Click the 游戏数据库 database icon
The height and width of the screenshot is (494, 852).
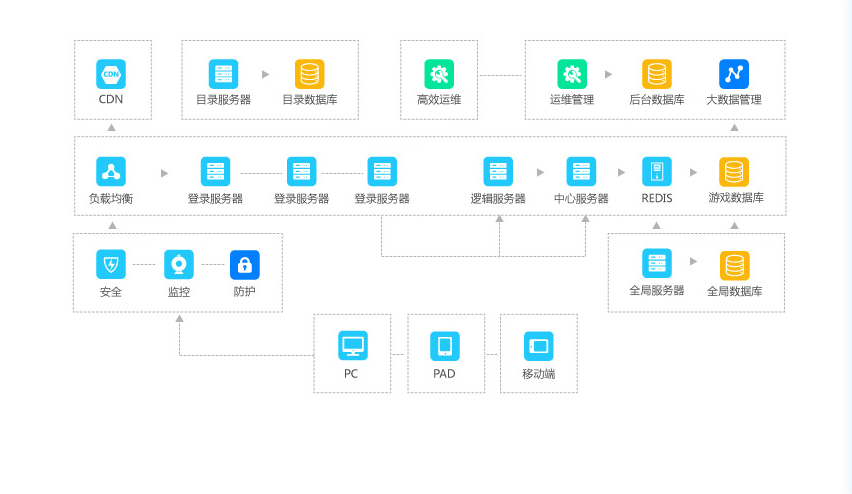pyautogui.click(x=735, y=171)
